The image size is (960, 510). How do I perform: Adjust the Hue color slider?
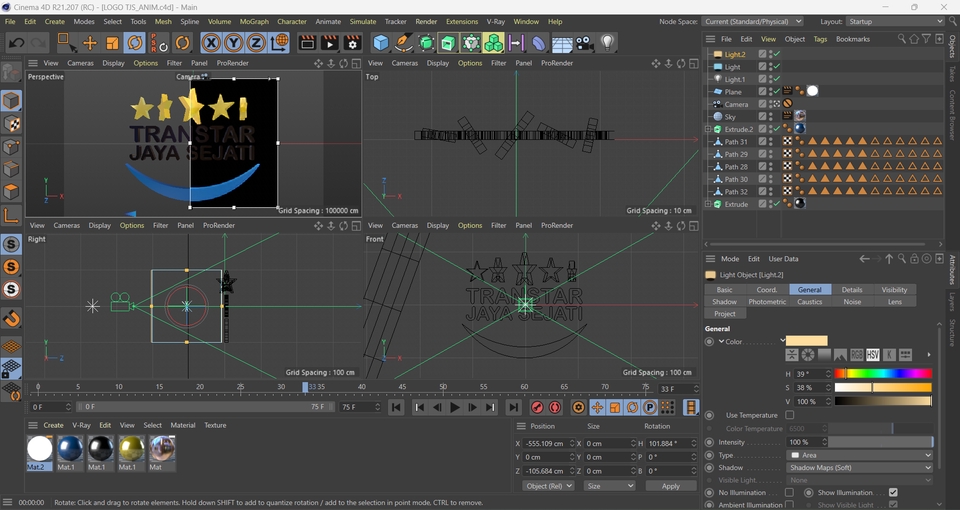tap(883, 373)
